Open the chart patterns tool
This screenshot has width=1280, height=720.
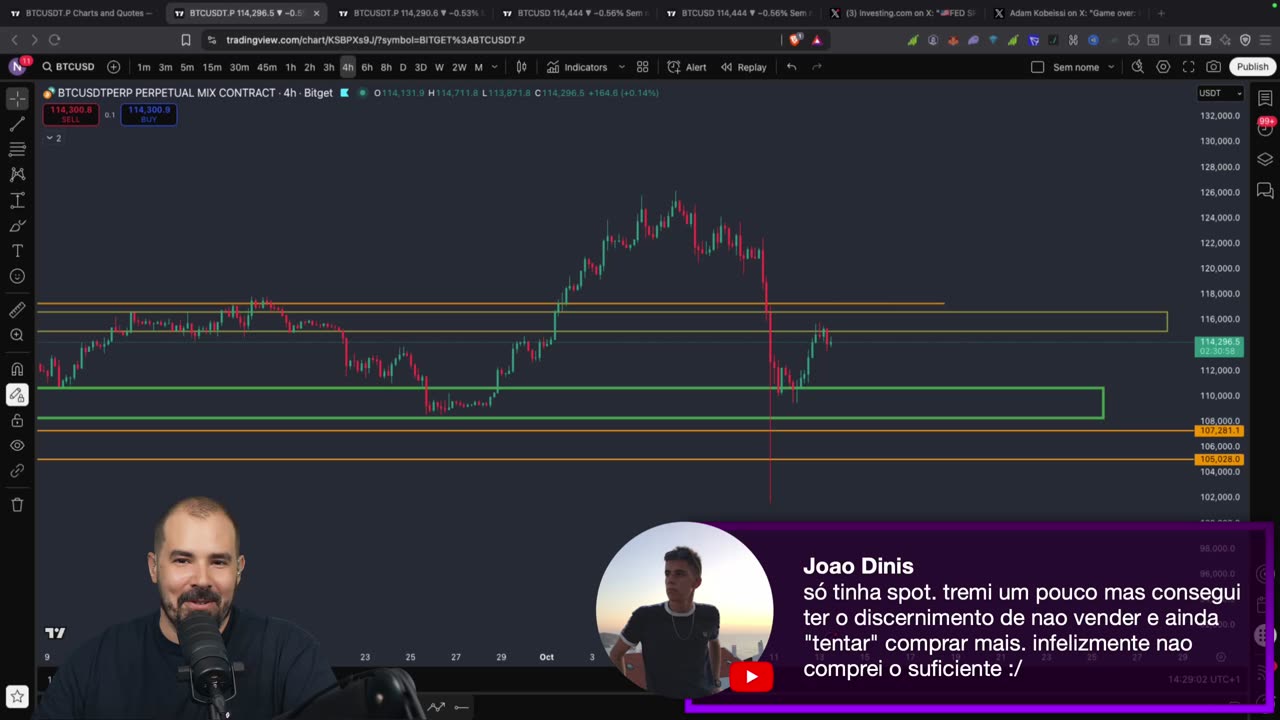pos(17,174)
